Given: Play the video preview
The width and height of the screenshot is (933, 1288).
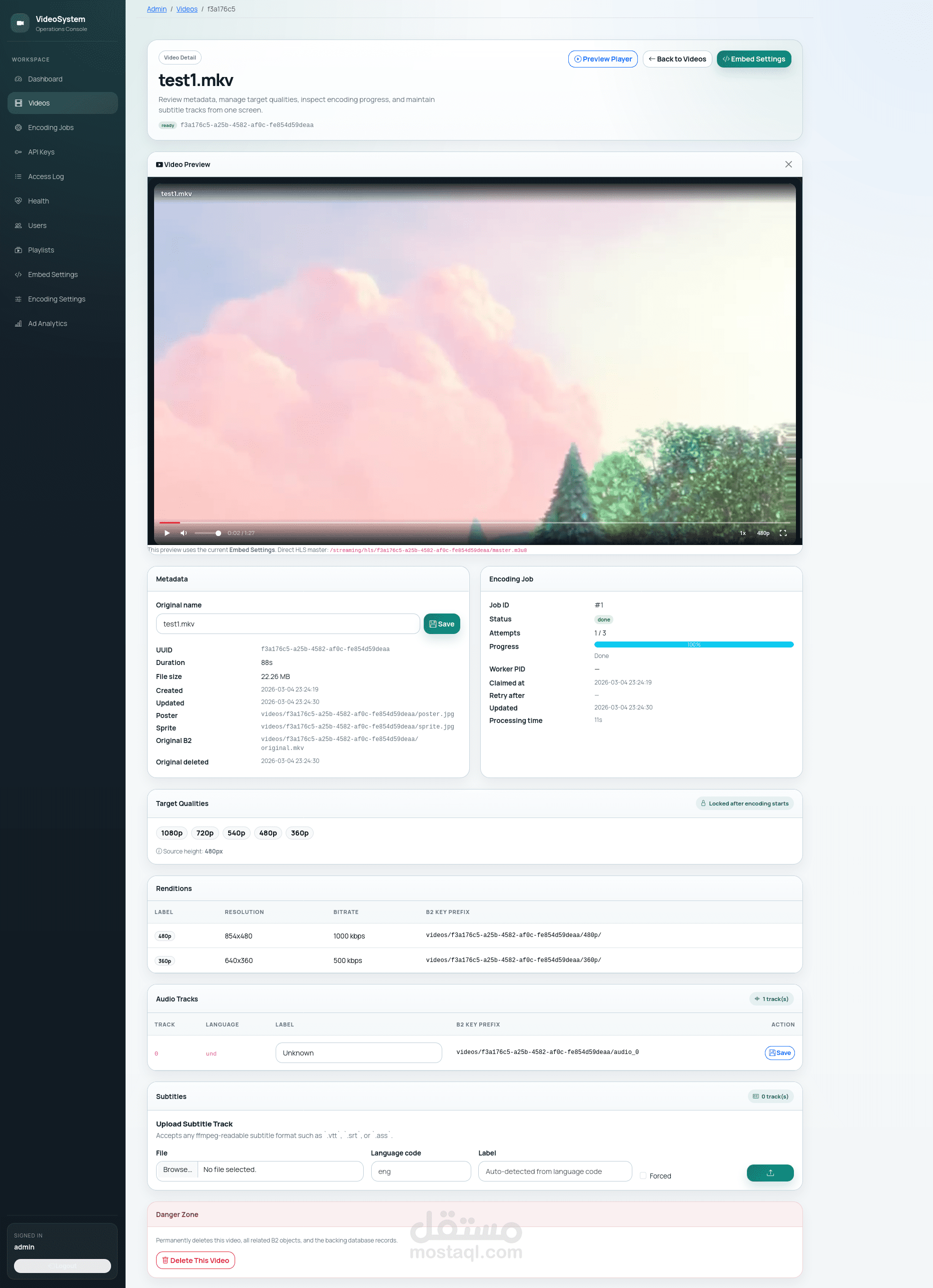Looking at the screenshot, I should (167, 533).
